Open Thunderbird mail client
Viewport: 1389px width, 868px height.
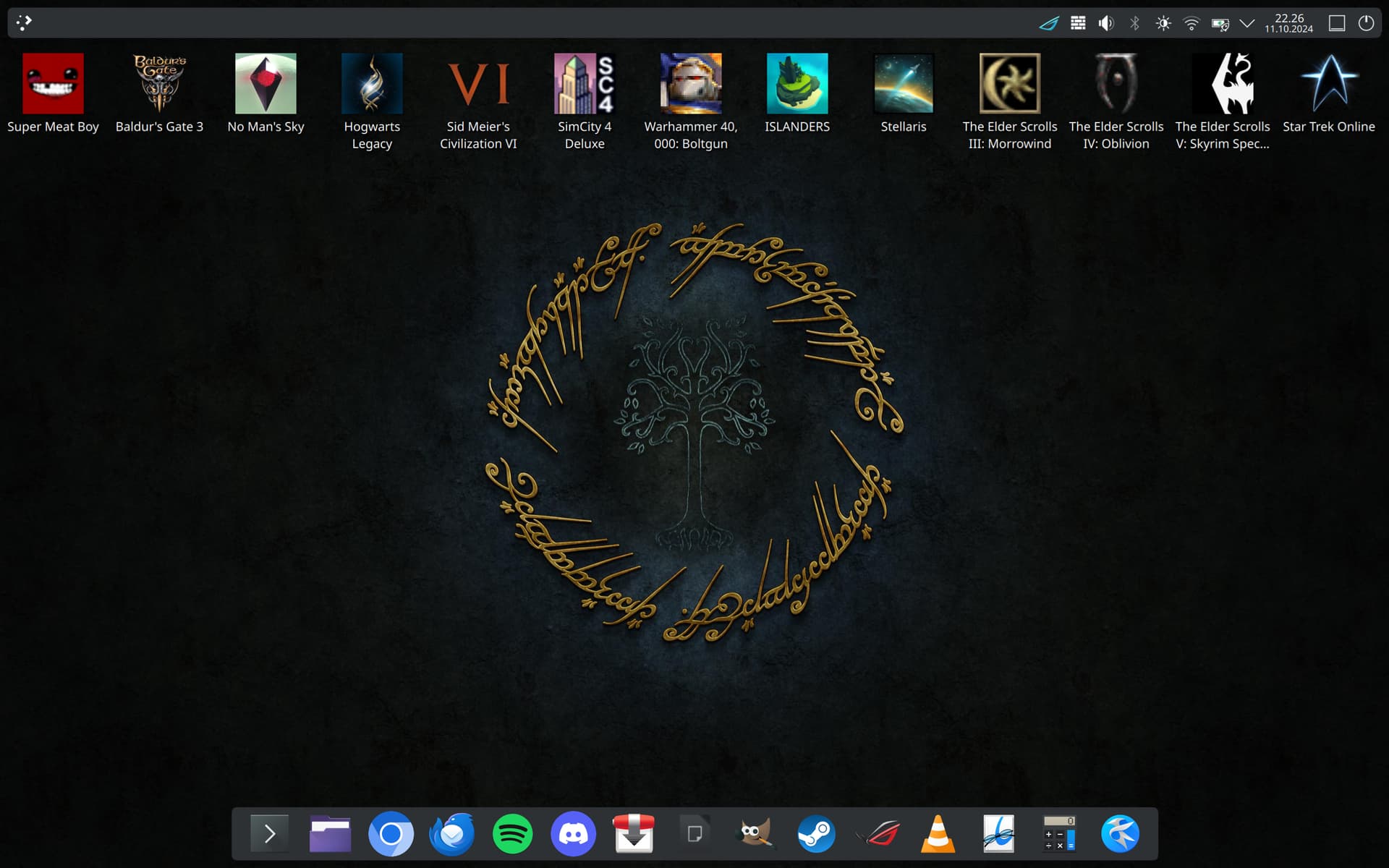tap(451, 834)
